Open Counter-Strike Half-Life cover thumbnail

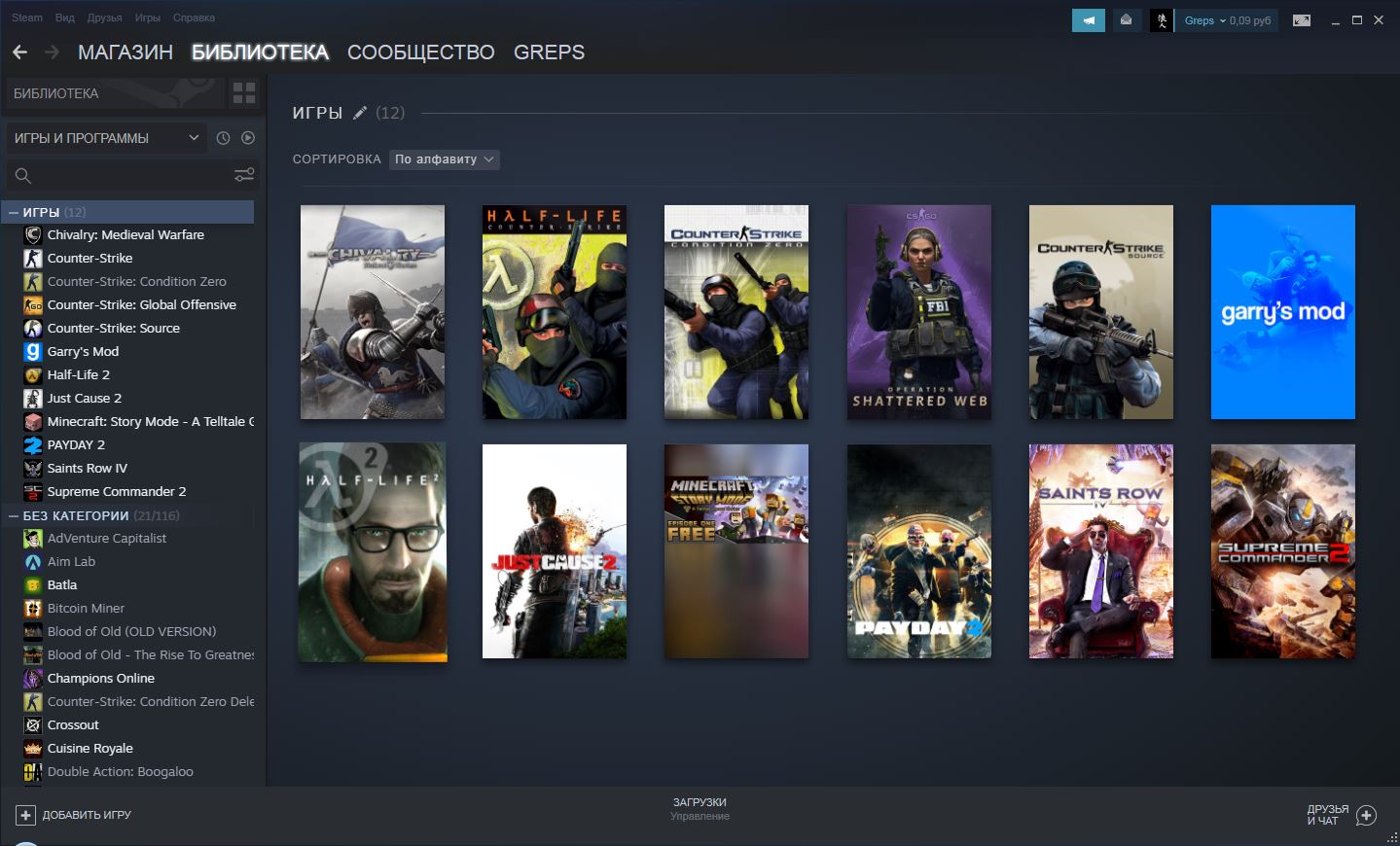[x=555, y=312]
